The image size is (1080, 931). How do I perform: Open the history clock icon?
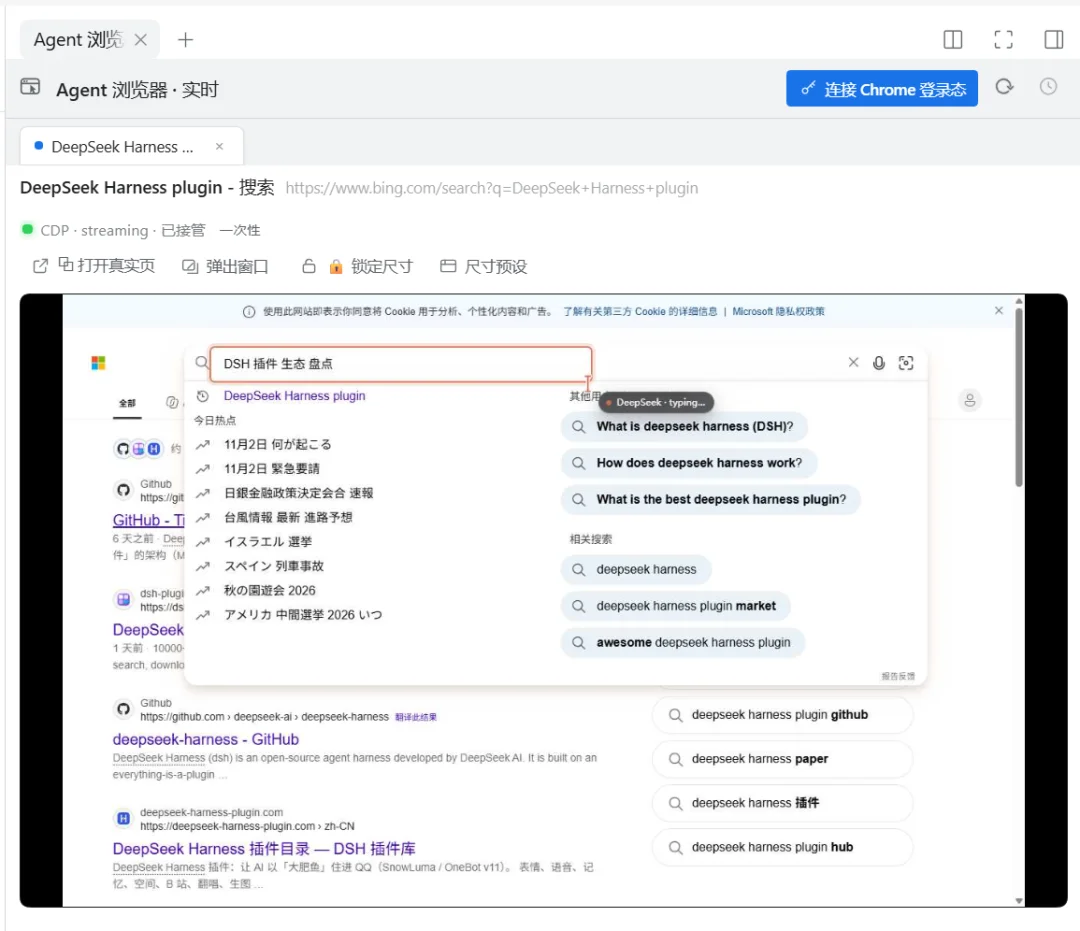tap(1048, 87)
